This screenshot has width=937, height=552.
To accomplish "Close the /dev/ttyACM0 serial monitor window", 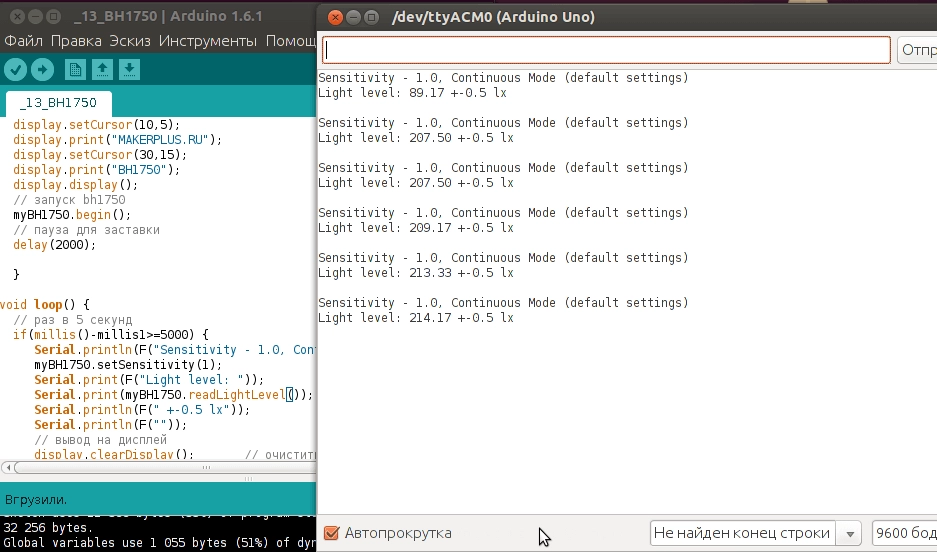I will (x=336, y=17).
